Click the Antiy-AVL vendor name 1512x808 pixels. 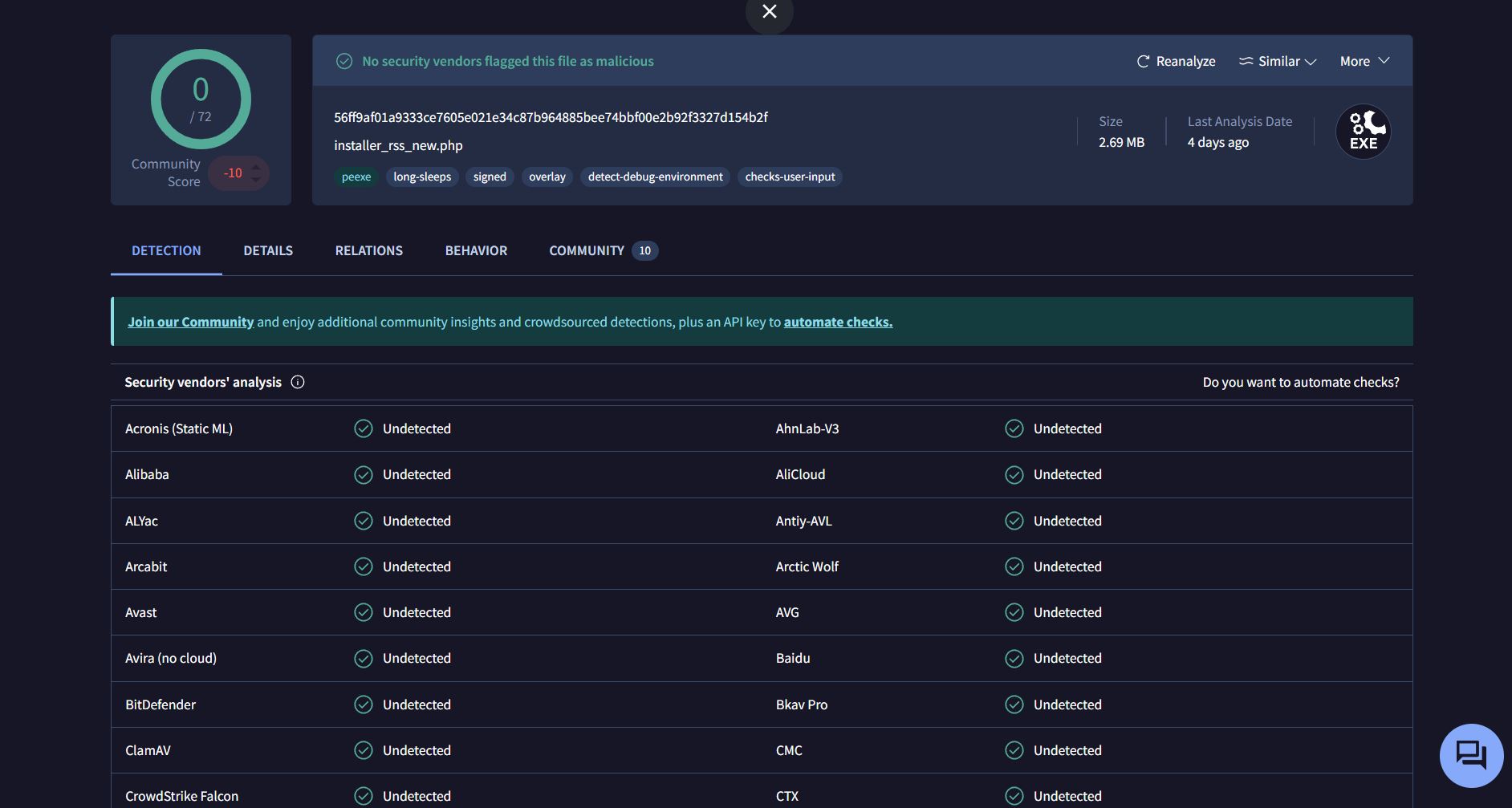[803, 521]
